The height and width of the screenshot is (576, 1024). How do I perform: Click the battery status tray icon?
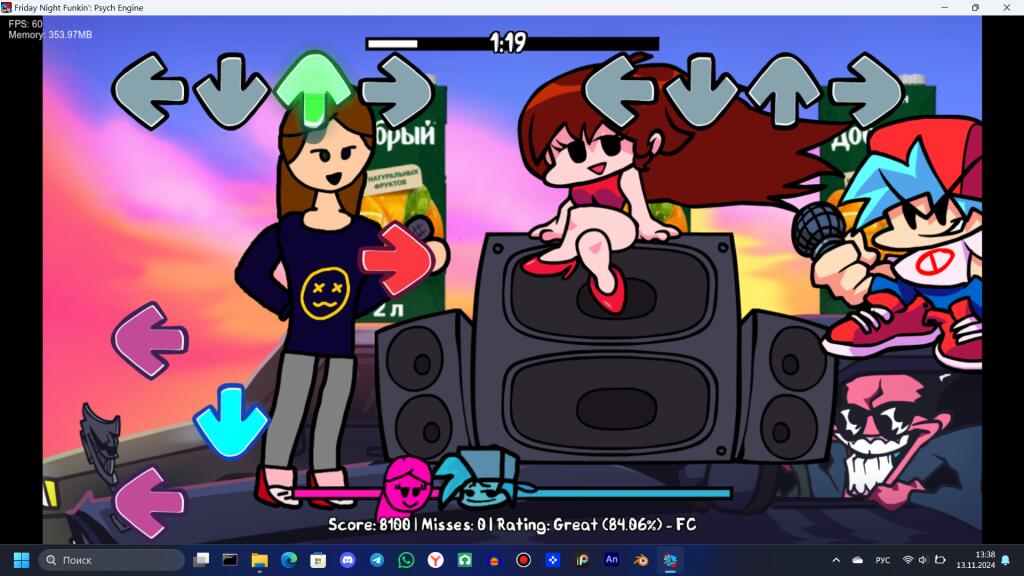pos(940,560)
